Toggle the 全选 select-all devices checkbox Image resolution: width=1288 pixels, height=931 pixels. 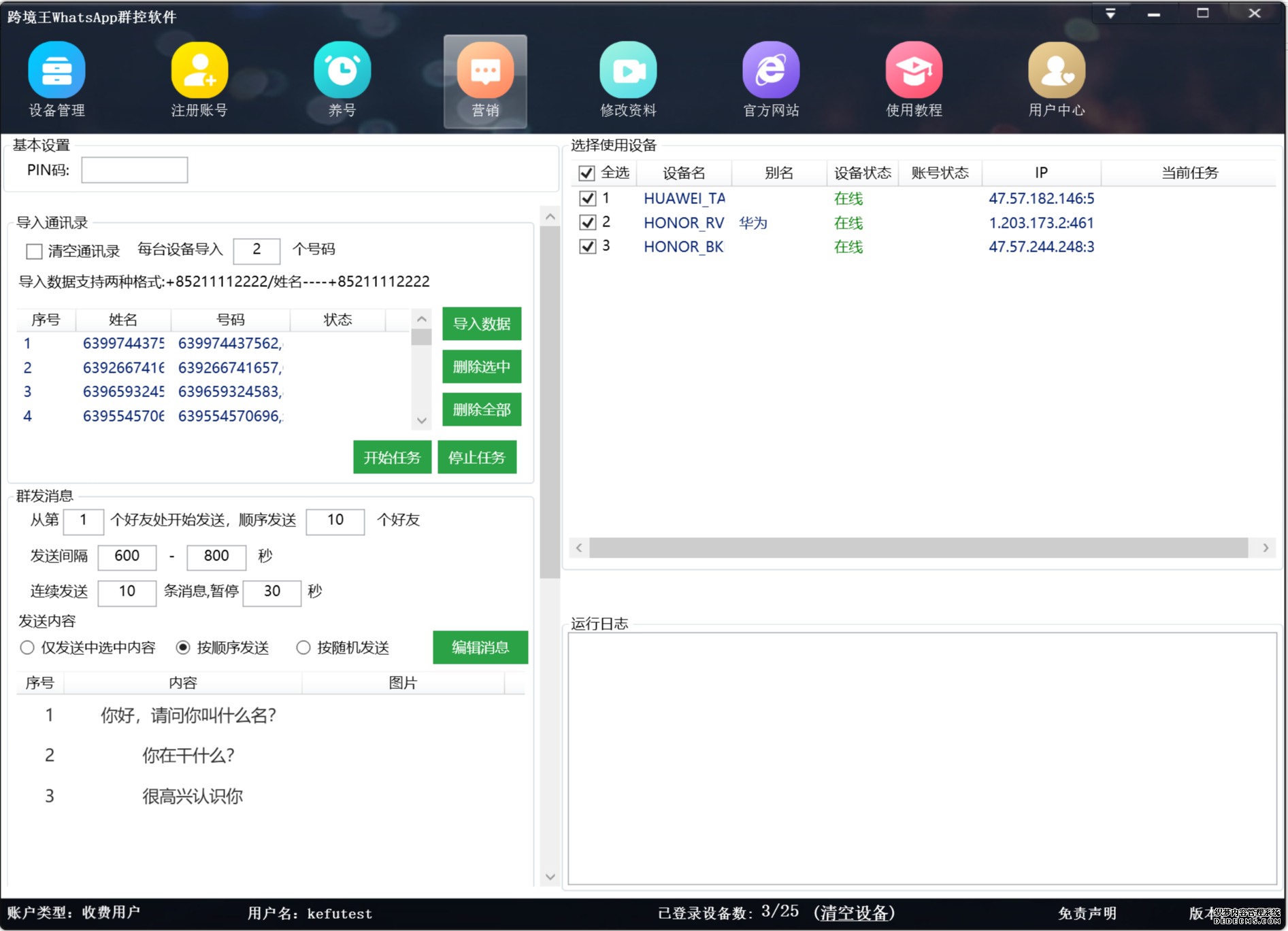click(x=587, y=173)
